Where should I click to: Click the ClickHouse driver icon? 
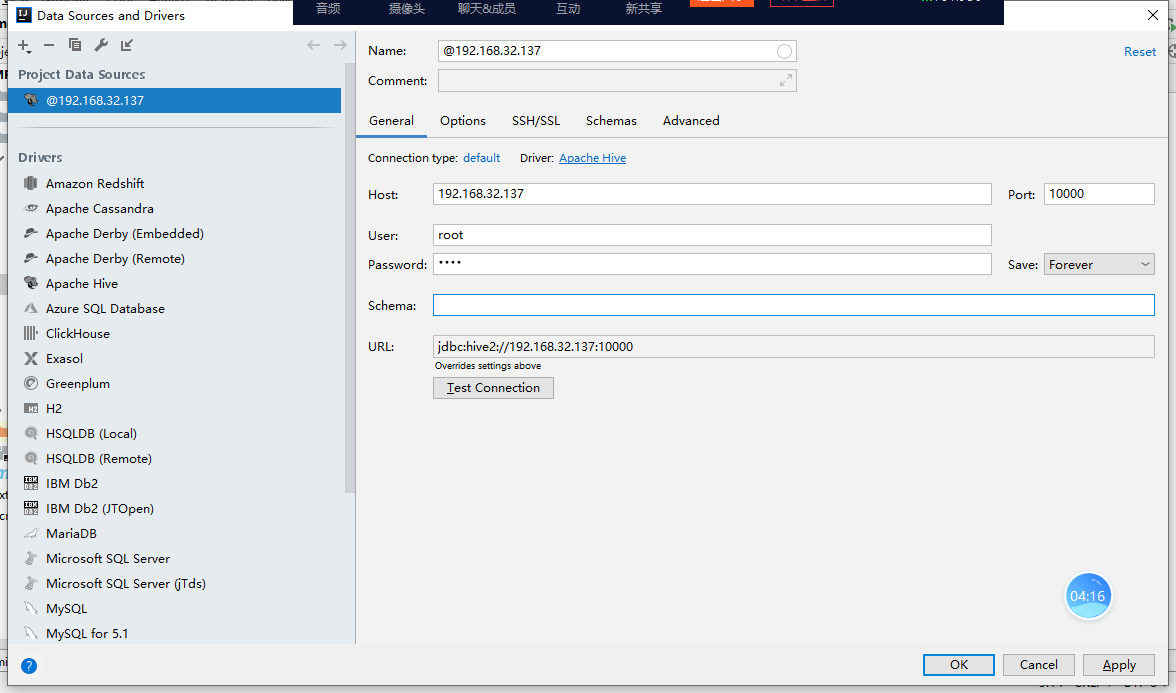(31, 333)
